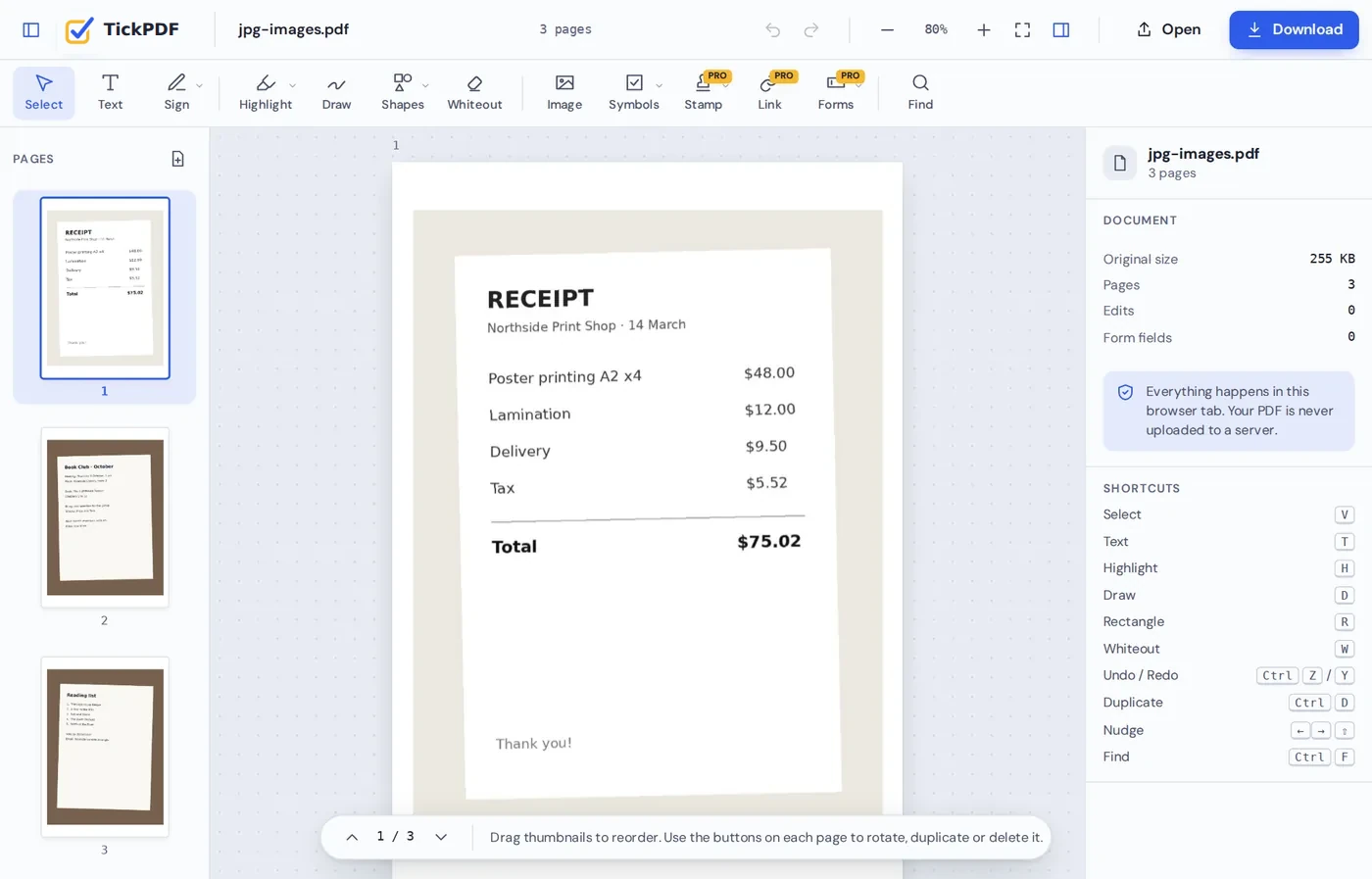Toggle the right info panel icon
The image size is (1372, 879).
(1060, 29)
